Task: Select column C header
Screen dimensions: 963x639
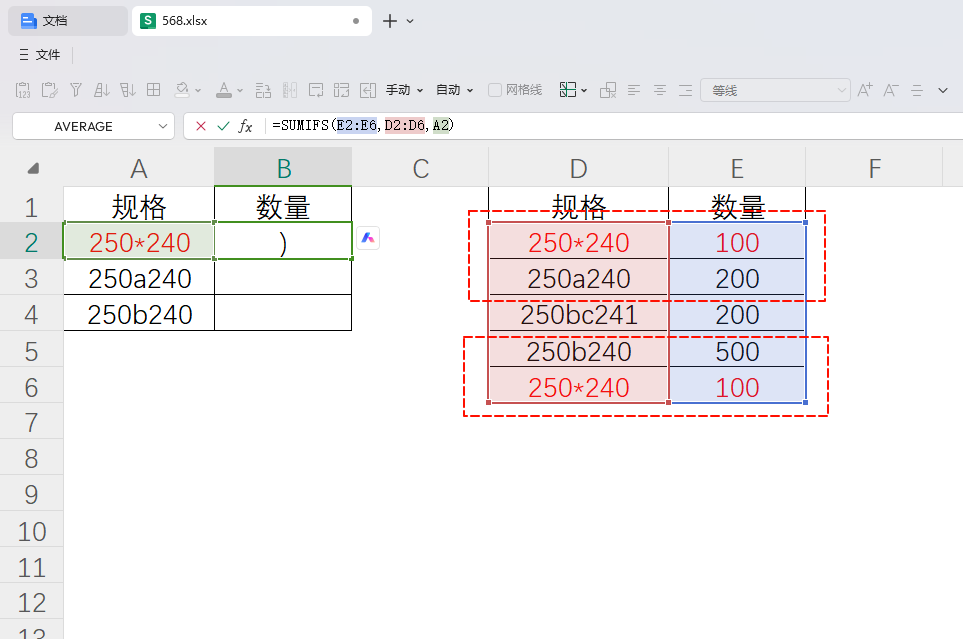Action: pyautogui.click(x=421, y=168)
